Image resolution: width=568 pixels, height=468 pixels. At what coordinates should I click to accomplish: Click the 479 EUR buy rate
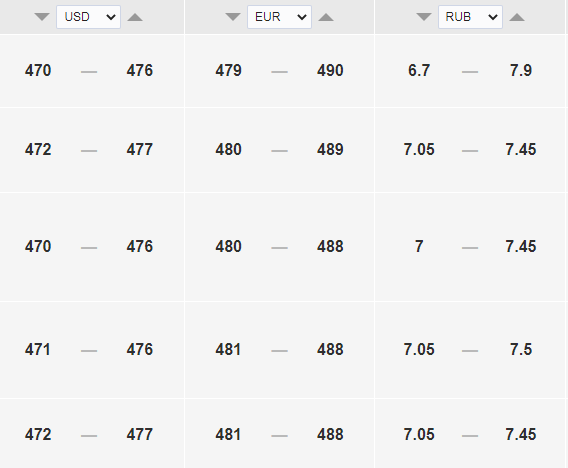(229, 70)
